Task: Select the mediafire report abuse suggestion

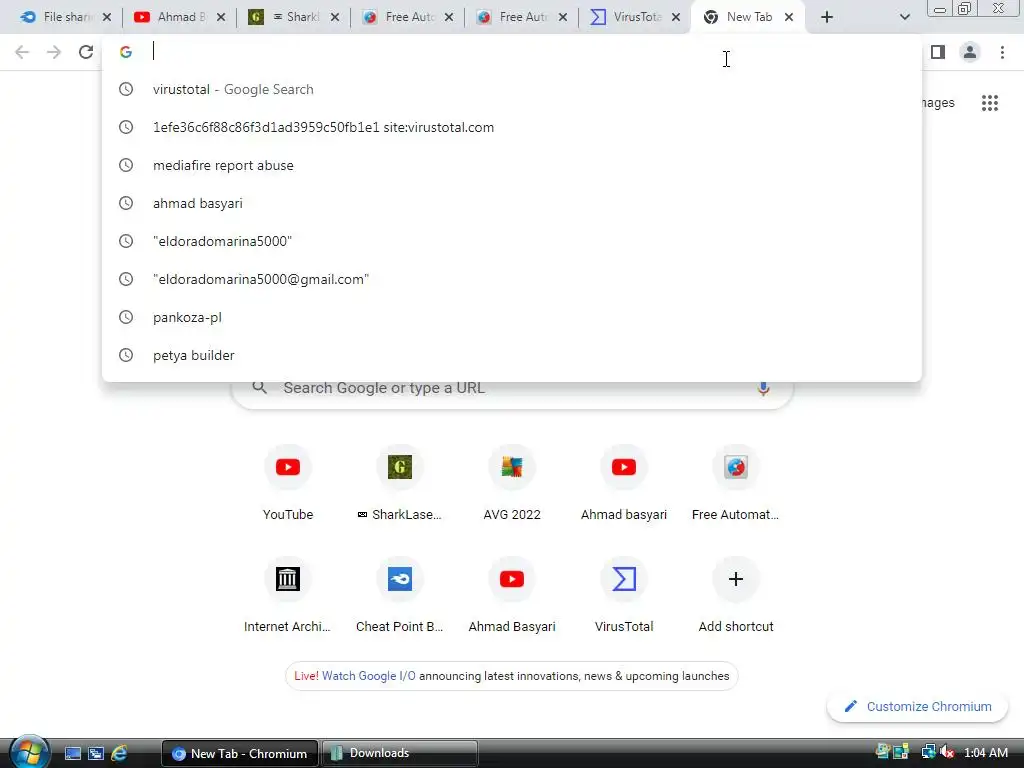Action: (511, 165)
